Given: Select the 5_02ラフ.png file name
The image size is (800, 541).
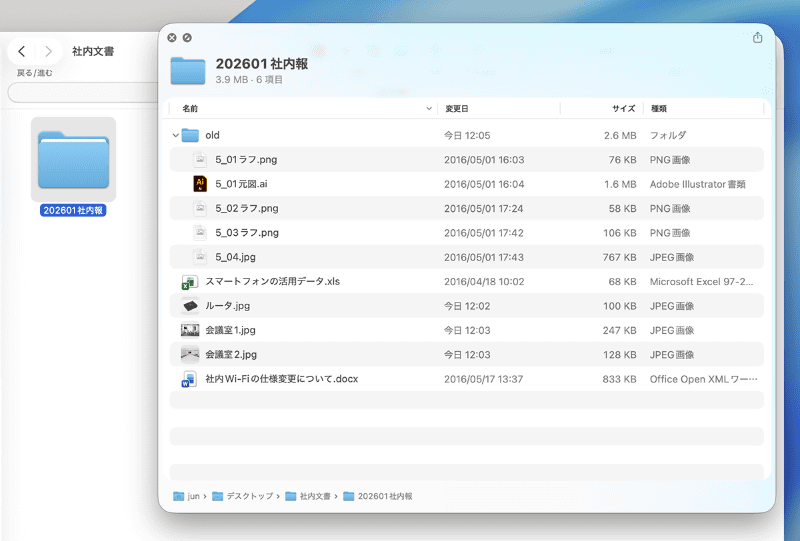Looking at the screenshot, I should (x=247, y=208).
